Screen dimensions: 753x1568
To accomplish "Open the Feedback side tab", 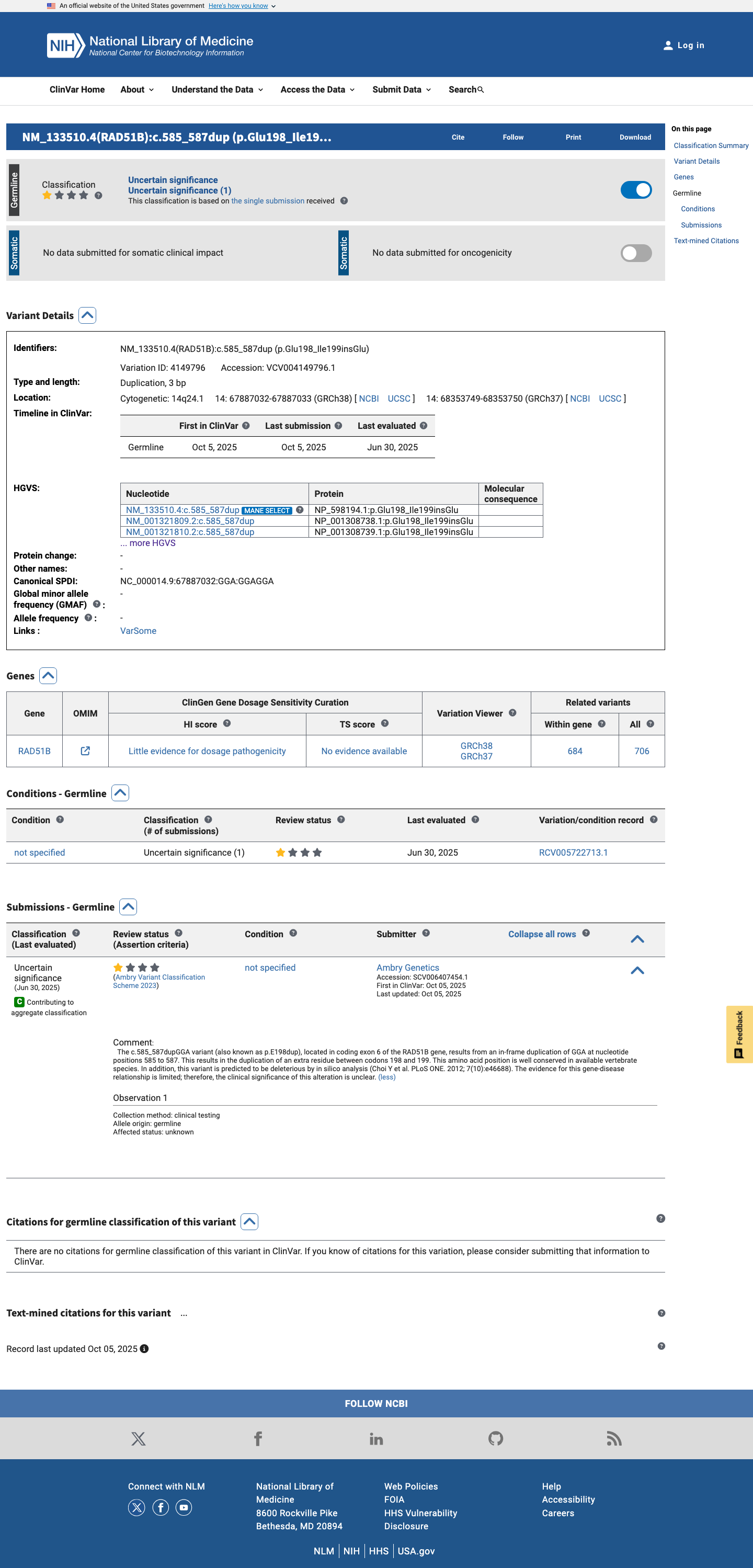I will click(x=739, y=1034).
